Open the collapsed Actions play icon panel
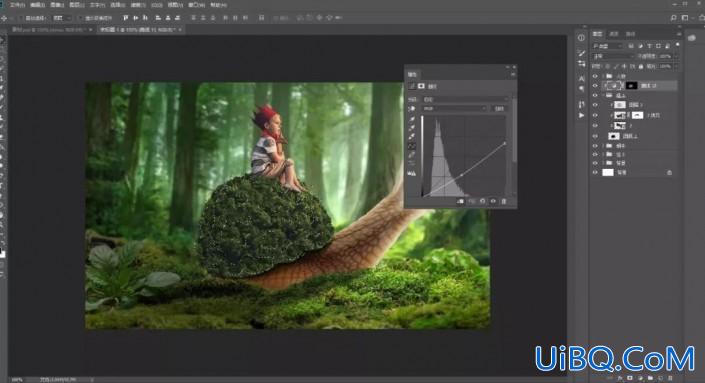Viewport: 705px width, 383px height. [581, 116]
